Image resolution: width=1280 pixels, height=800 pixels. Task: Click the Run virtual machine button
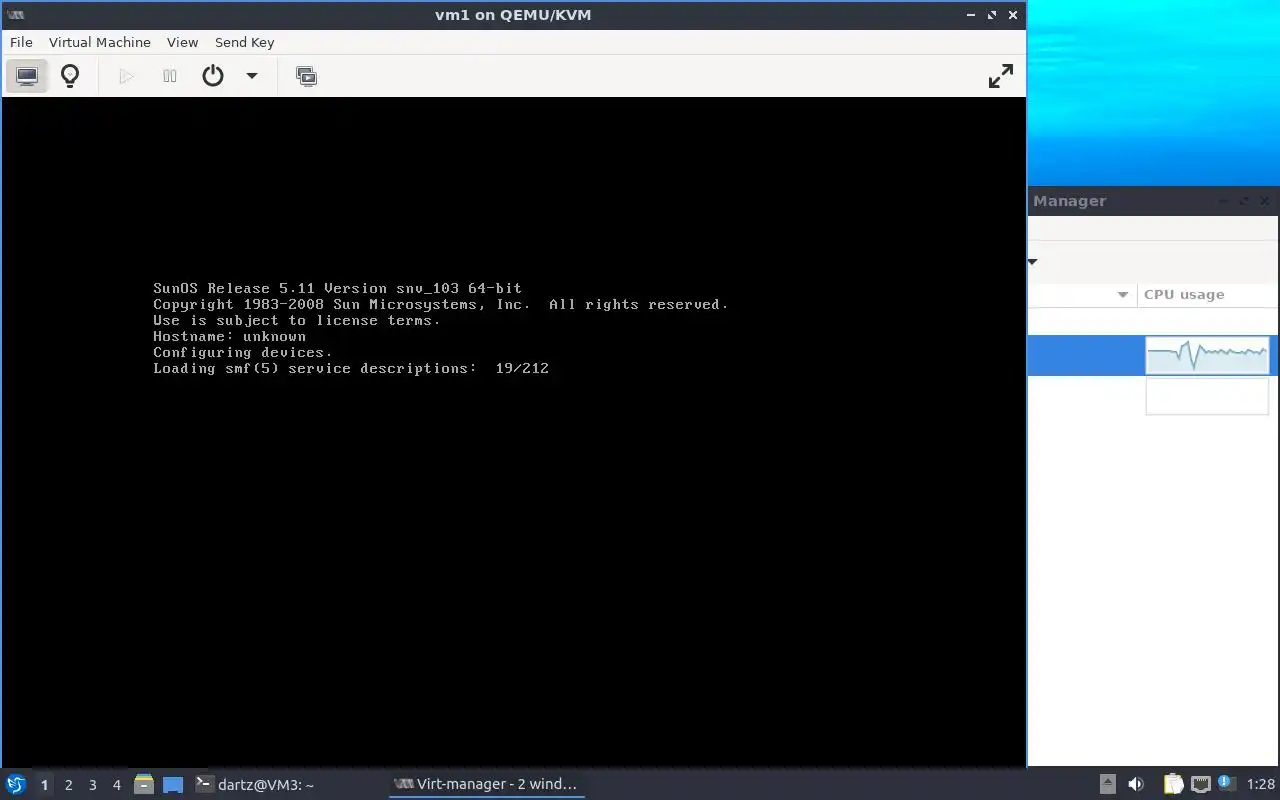tap(126, 76)
